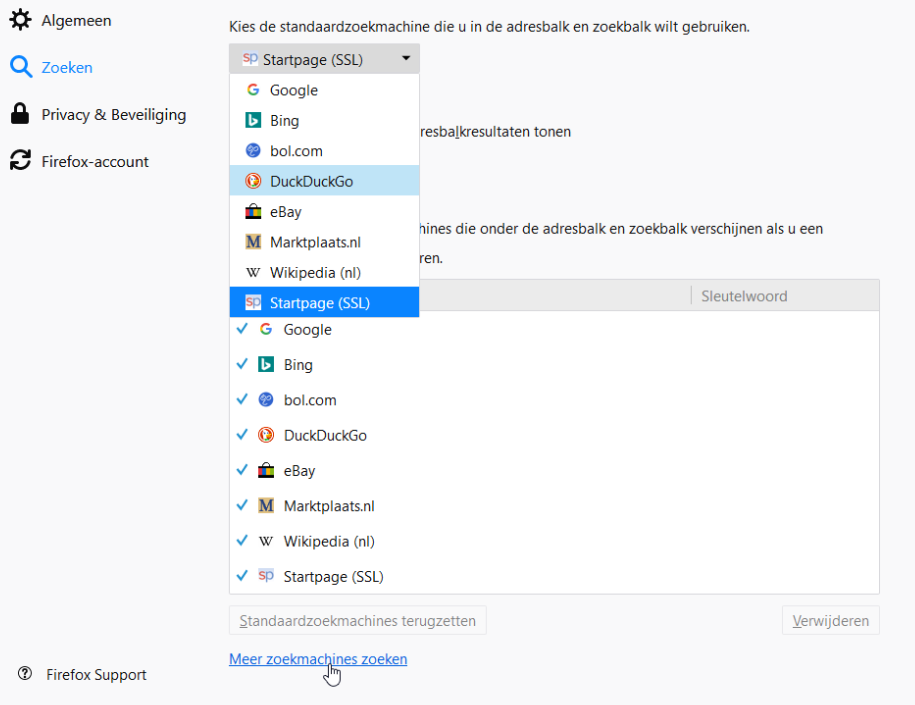Screen dimensions: 915x705
Task: Open the Privacy & Beveiliging settings section
Action: click(113, 115)
